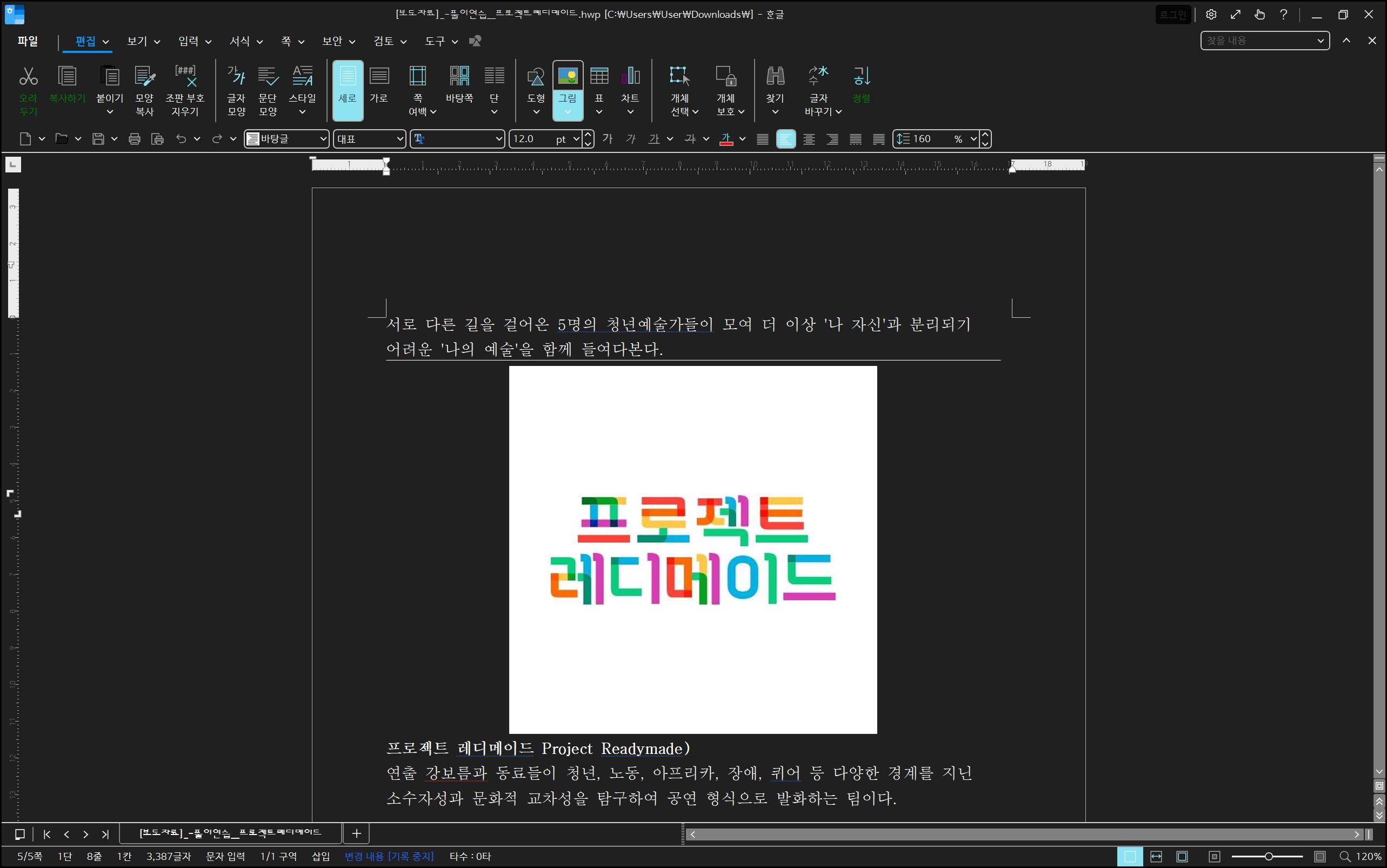Click the 변경 내용 [기록 중지] status text
This screenshot has width=1387, height=868.
389,857
